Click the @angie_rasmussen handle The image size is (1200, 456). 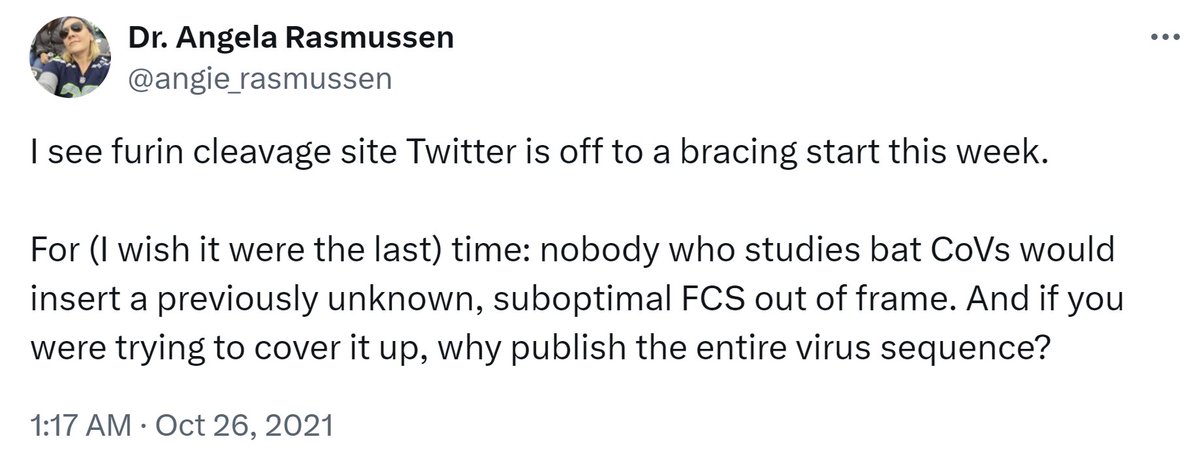point(259,79)
